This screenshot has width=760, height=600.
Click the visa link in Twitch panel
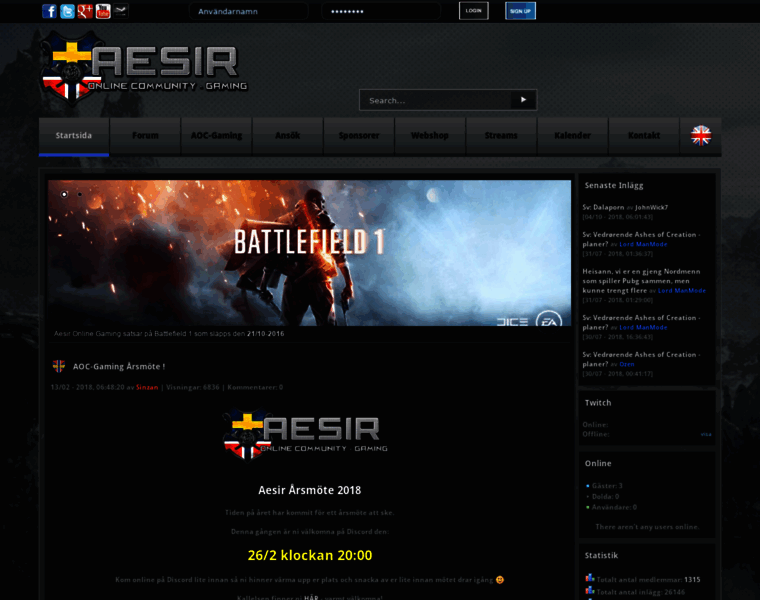tap(706, 434)
